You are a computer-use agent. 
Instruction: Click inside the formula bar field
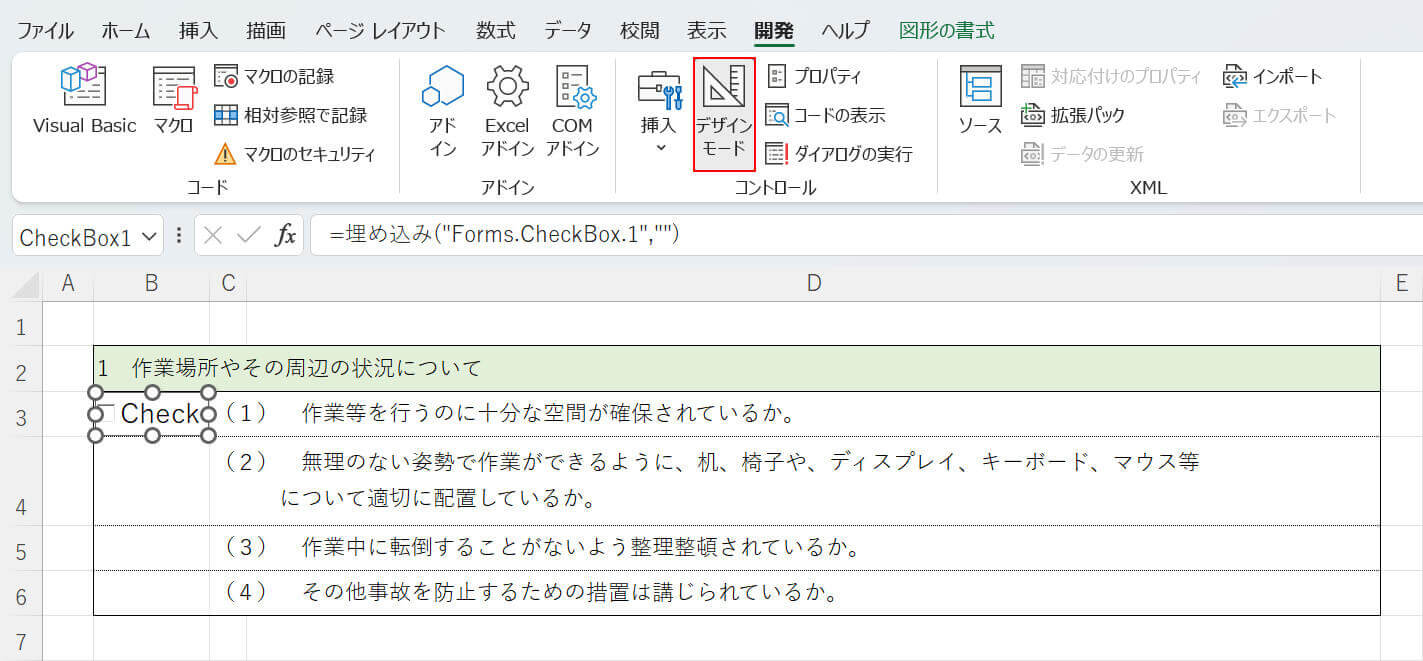point(860,236)
